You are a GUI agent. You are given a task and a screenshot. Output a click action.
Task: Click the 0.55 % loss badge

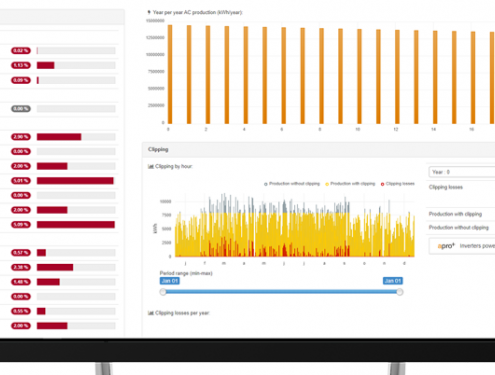point(21,311)
